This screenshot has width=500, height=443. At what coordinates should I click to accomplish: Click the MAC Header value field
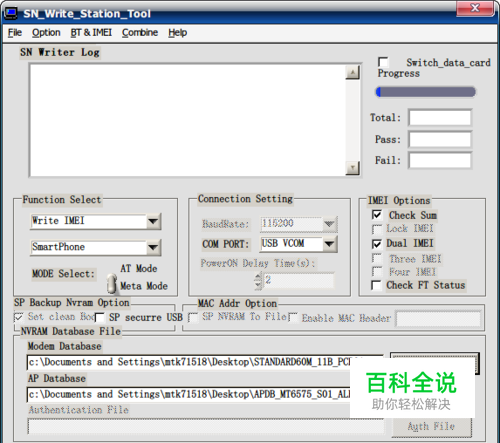pos(438,319)
